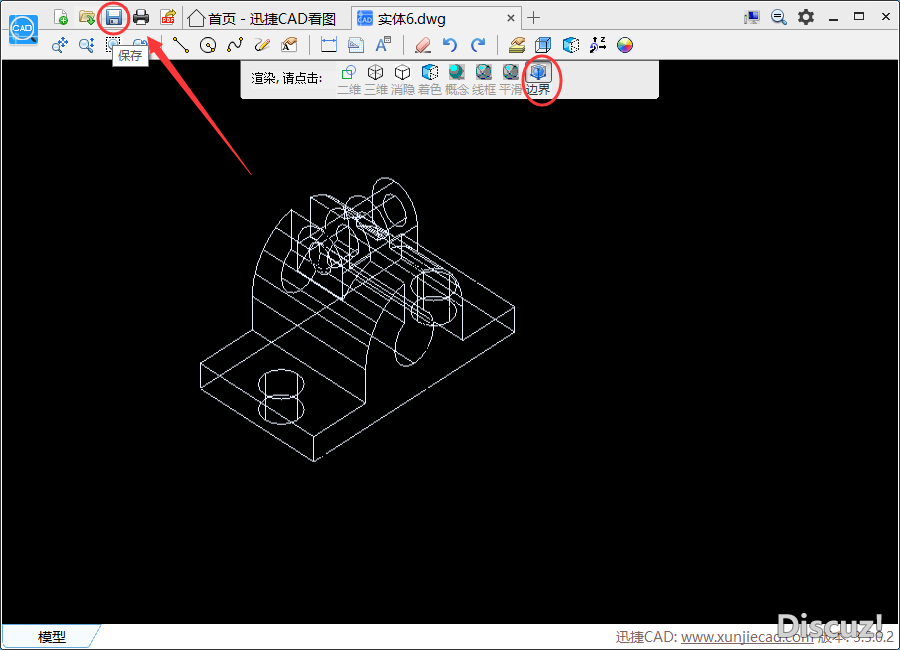This screenshot has height=650, width=900.
Task: Choose the 二维 render mode
Action: [348, 73]
